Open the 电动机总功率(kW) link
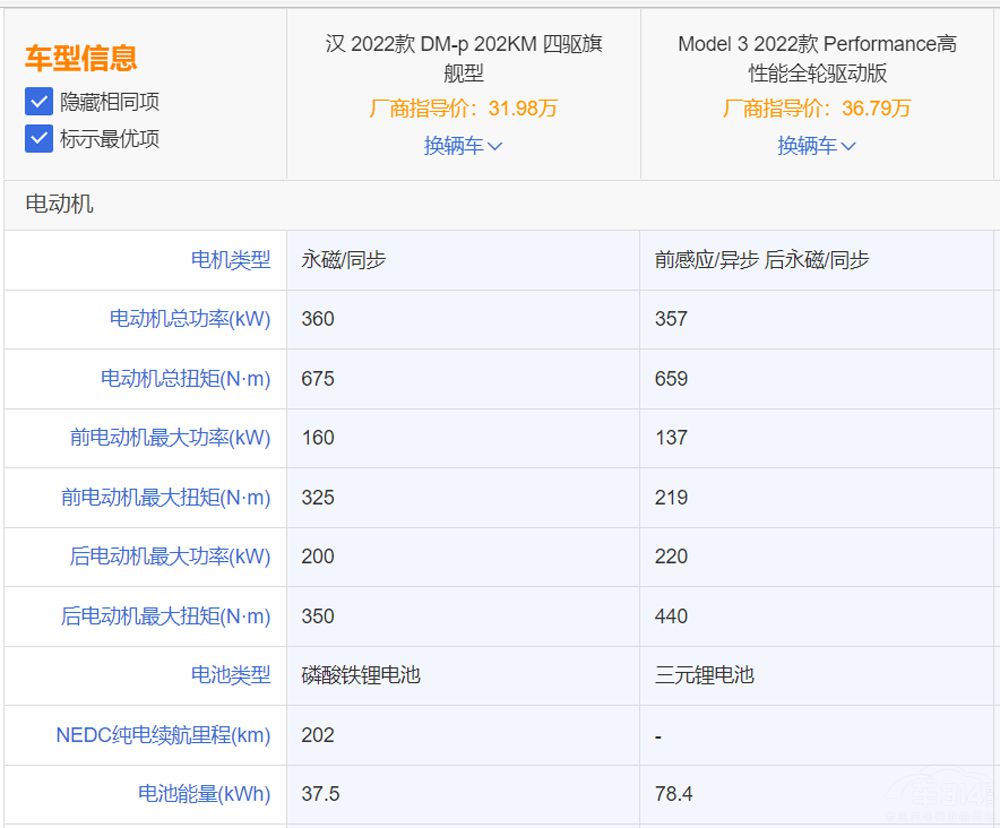Screen dimensions: 1000x828 tap(190, 319)
